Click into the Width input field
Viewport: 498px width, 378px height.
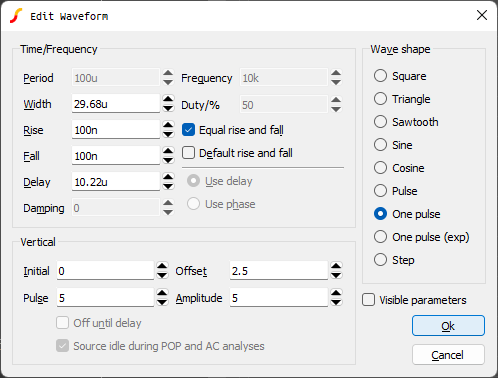(x=116, y=104)
